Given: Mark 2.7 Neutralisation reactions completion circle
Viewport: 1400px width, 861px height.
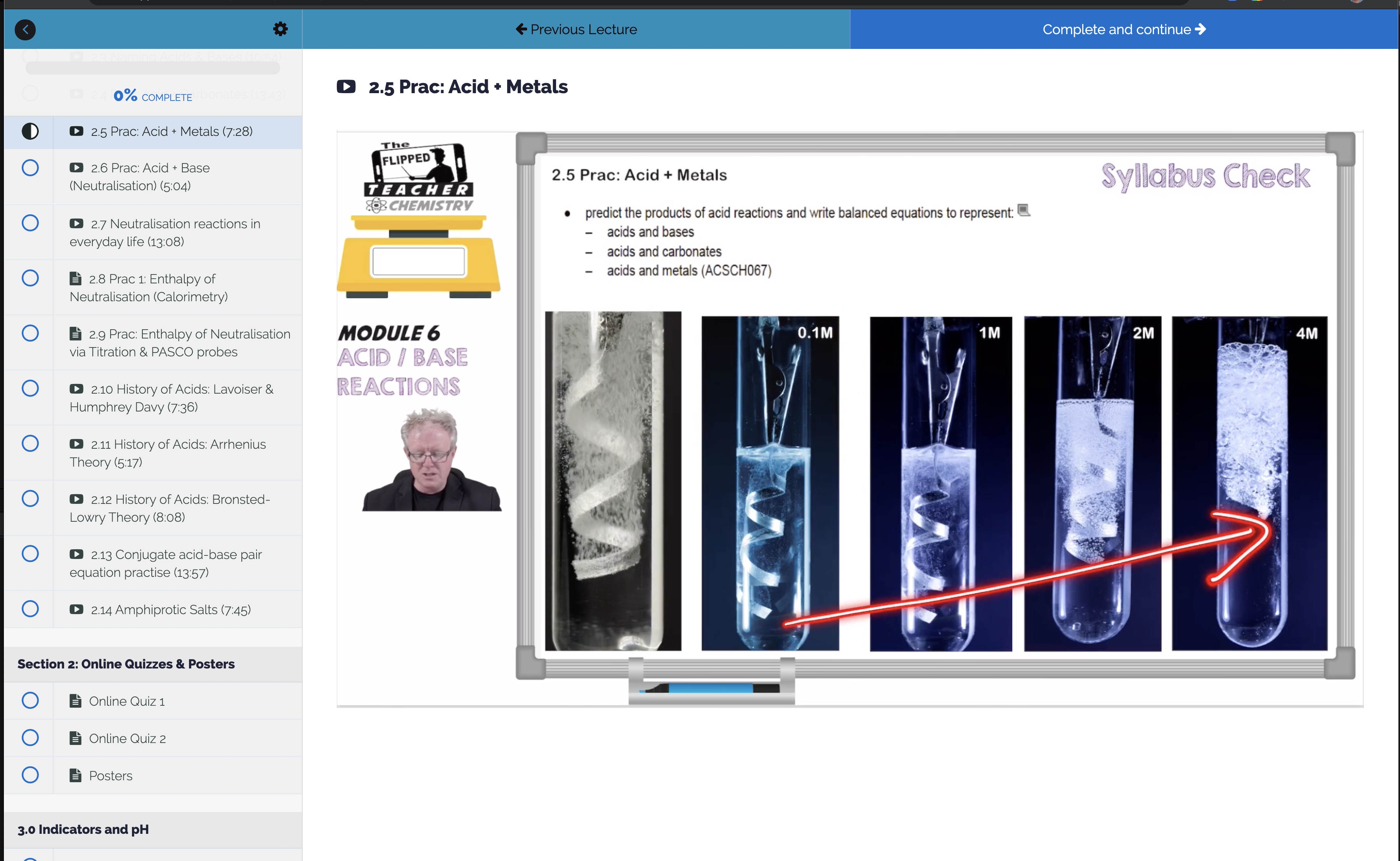Looking at the screenshot, I should (30, 223).
